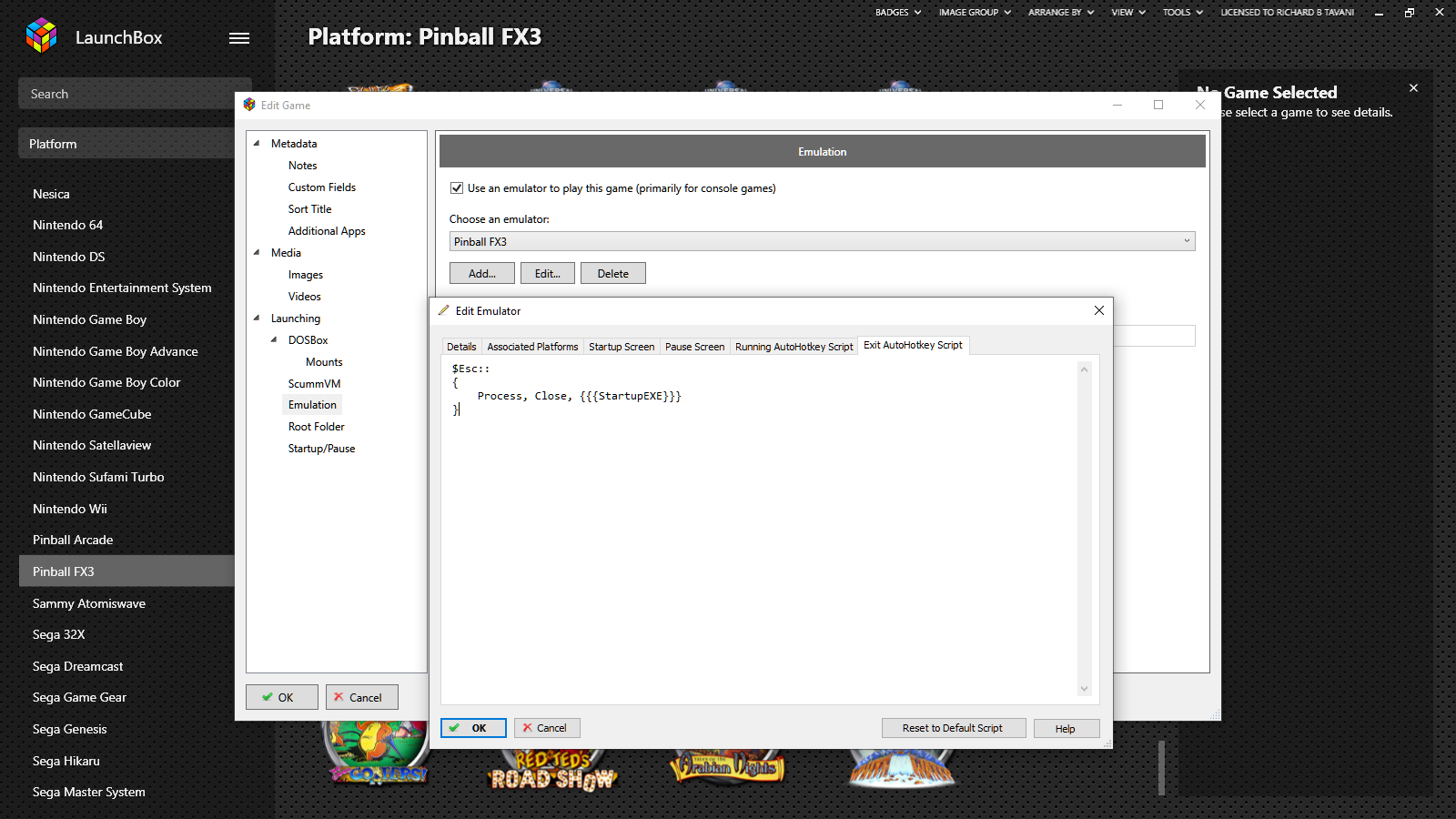Viewport: 1456px width, 819px height.
Task: Click the Edit... emulator button
Action: coord(548,273)
